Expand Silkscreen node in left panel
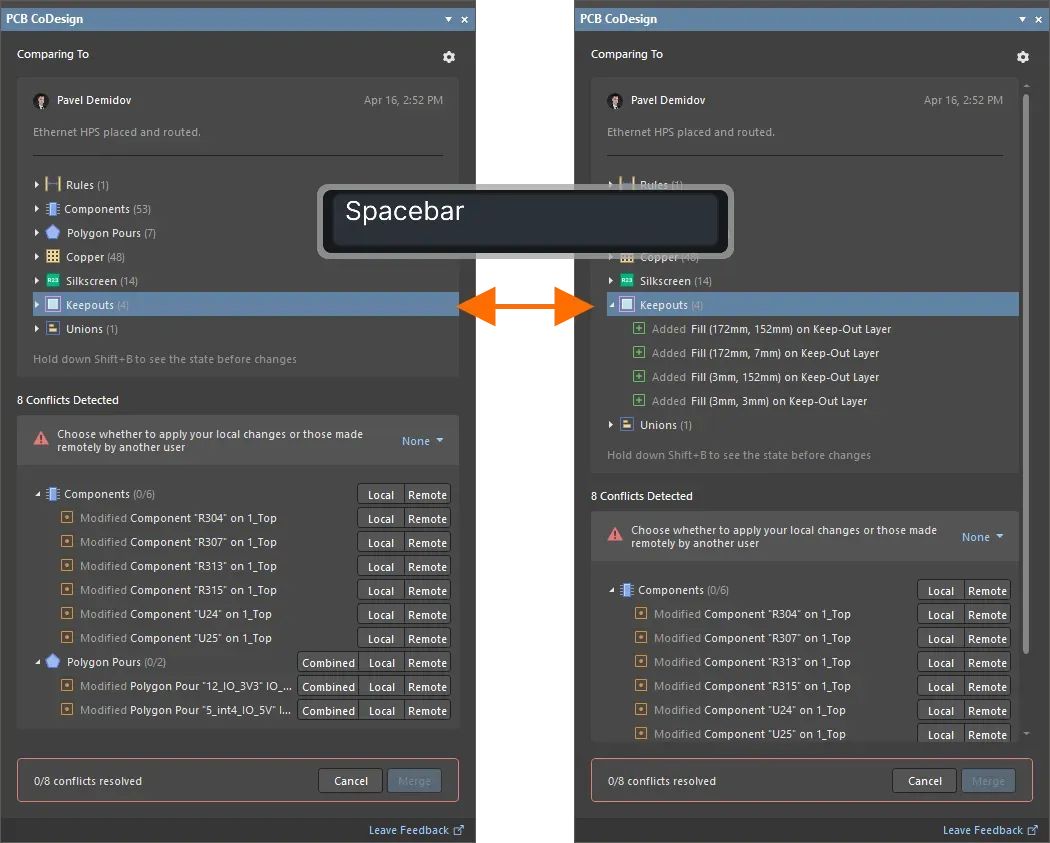The height and width of the screenshot is (843, 1050). (36, 281)
